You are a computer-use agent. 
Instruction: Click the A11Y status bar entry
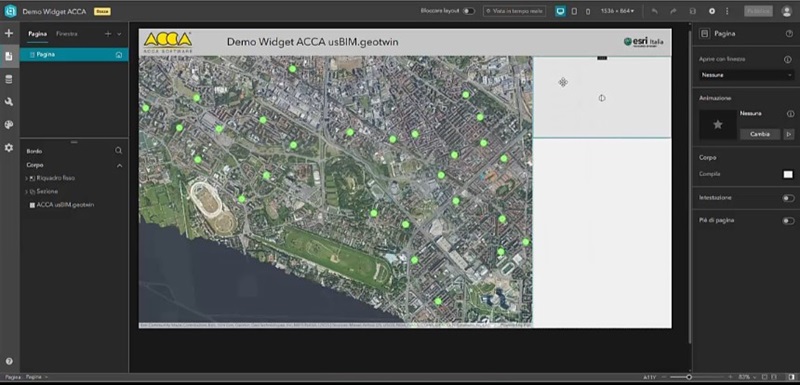pos(649,377)
